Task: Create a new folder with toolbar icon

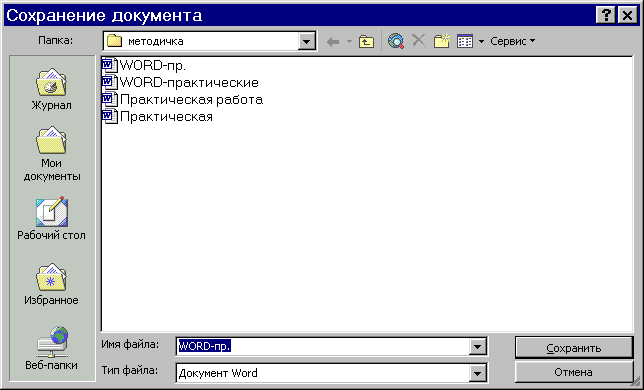Action: click(x=442, y=41)
